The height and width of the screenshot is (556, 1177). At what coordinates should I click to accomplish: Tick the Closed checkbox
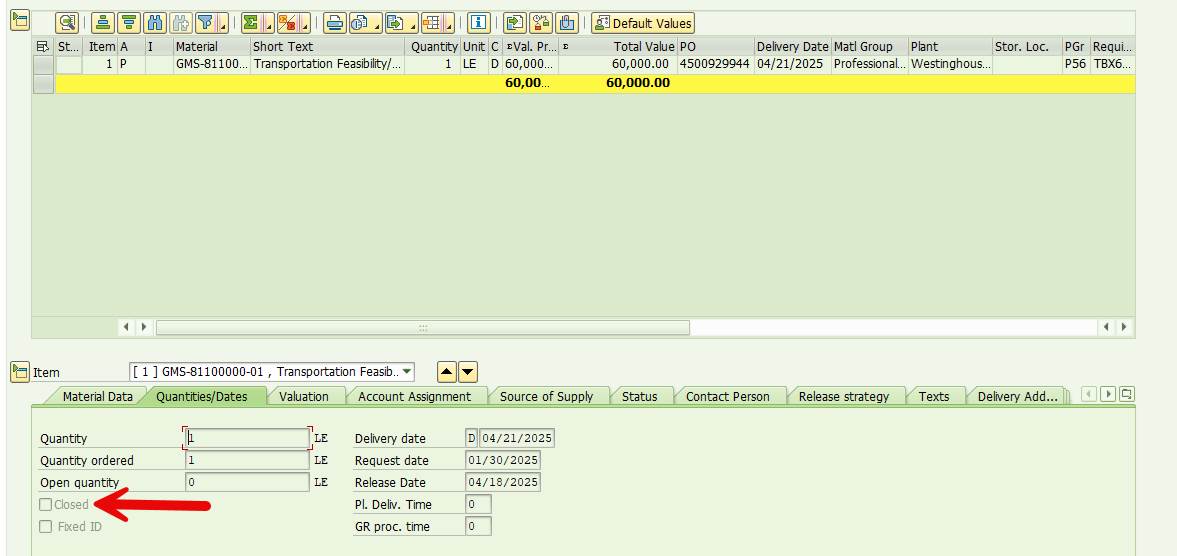click(46, 505)
